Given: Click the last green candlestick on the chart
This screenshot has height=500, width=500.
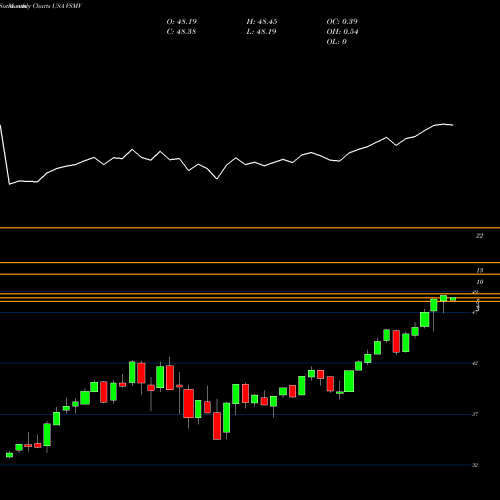Looking at the screenshot, I should (x=453, y=299).
